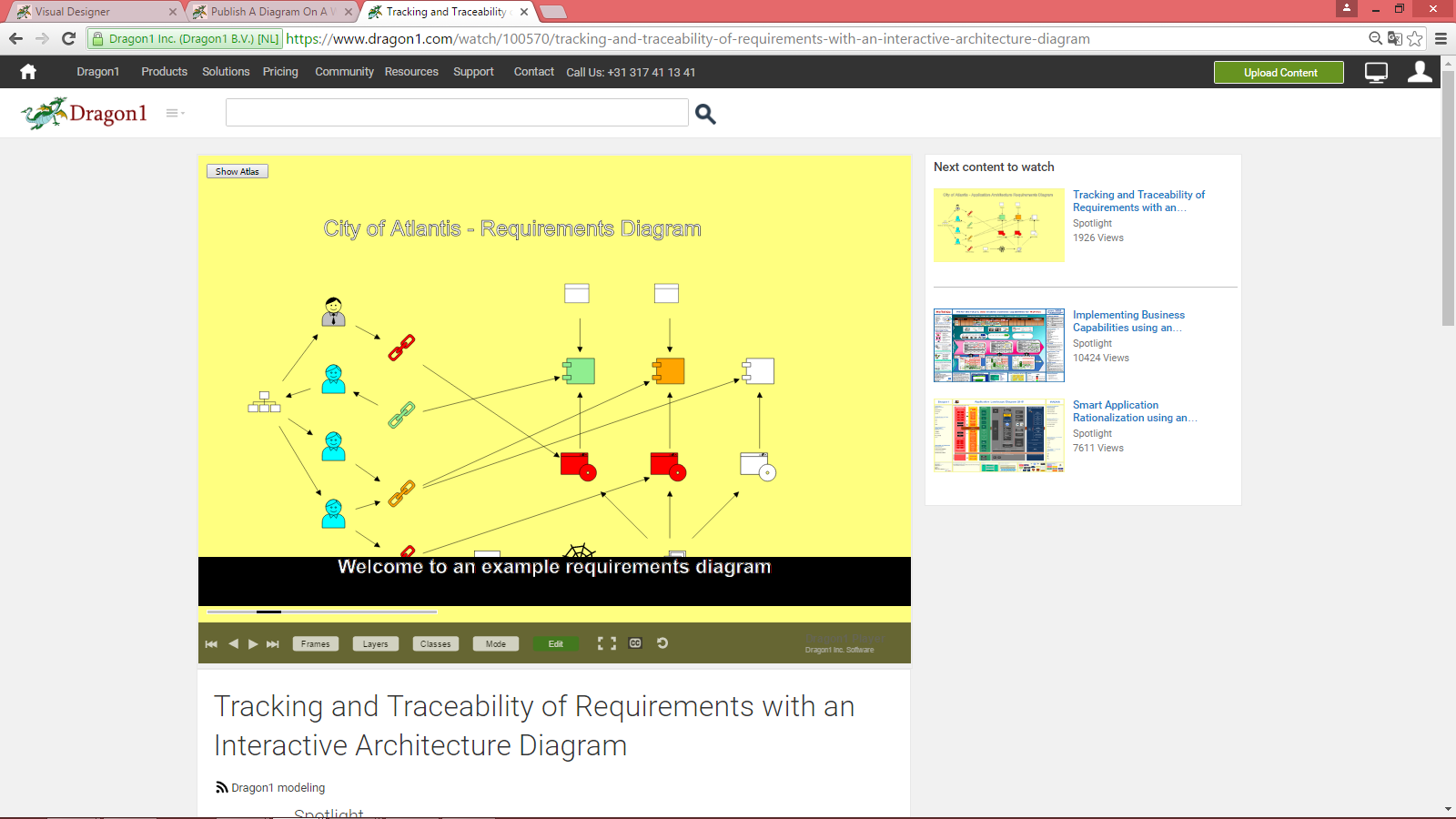Open Support menu

(x=473, y=72)
